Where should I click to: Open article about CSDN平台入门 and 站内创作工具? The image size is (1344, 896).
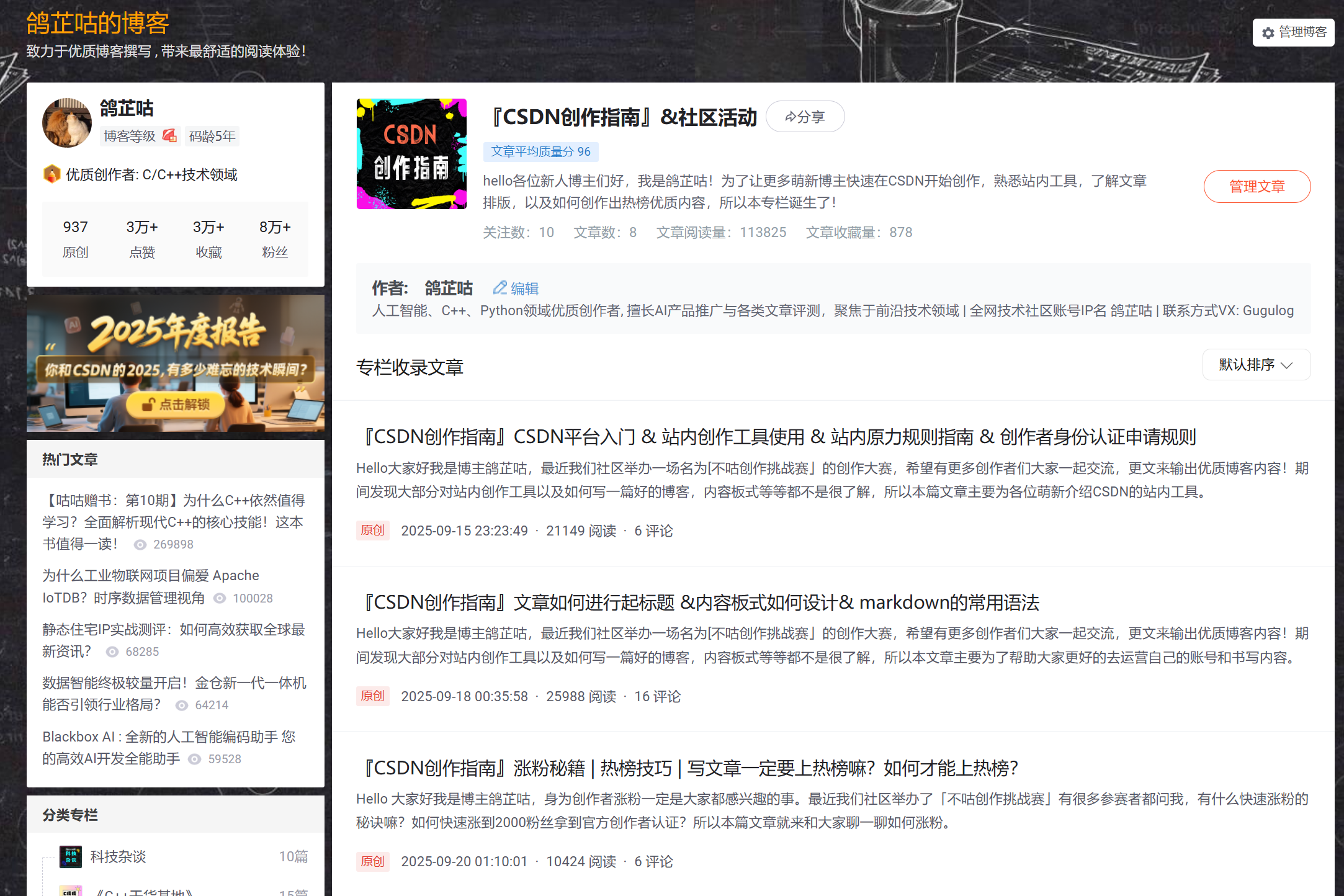(x=776, y=437)
